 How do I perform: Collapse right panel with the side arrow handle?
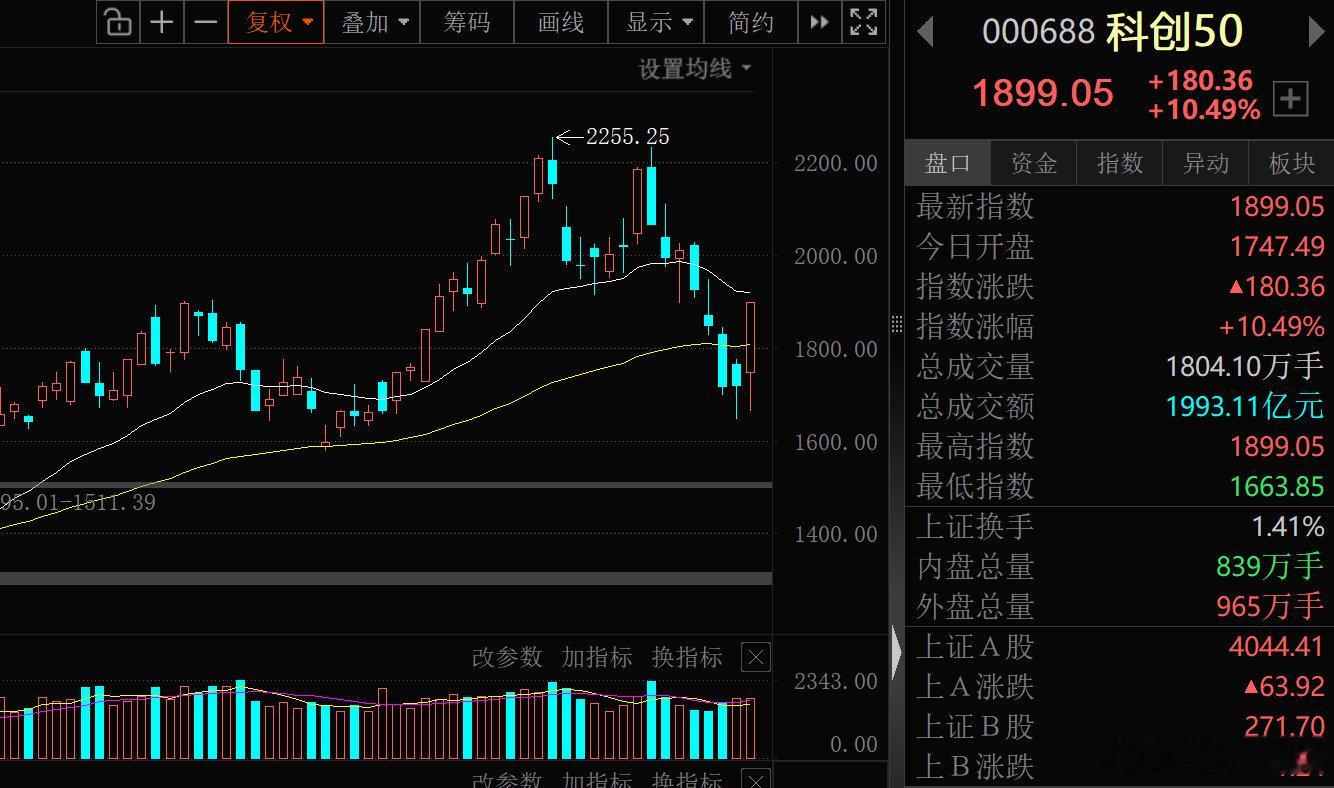pyautogui.click(x=896, y=653)
